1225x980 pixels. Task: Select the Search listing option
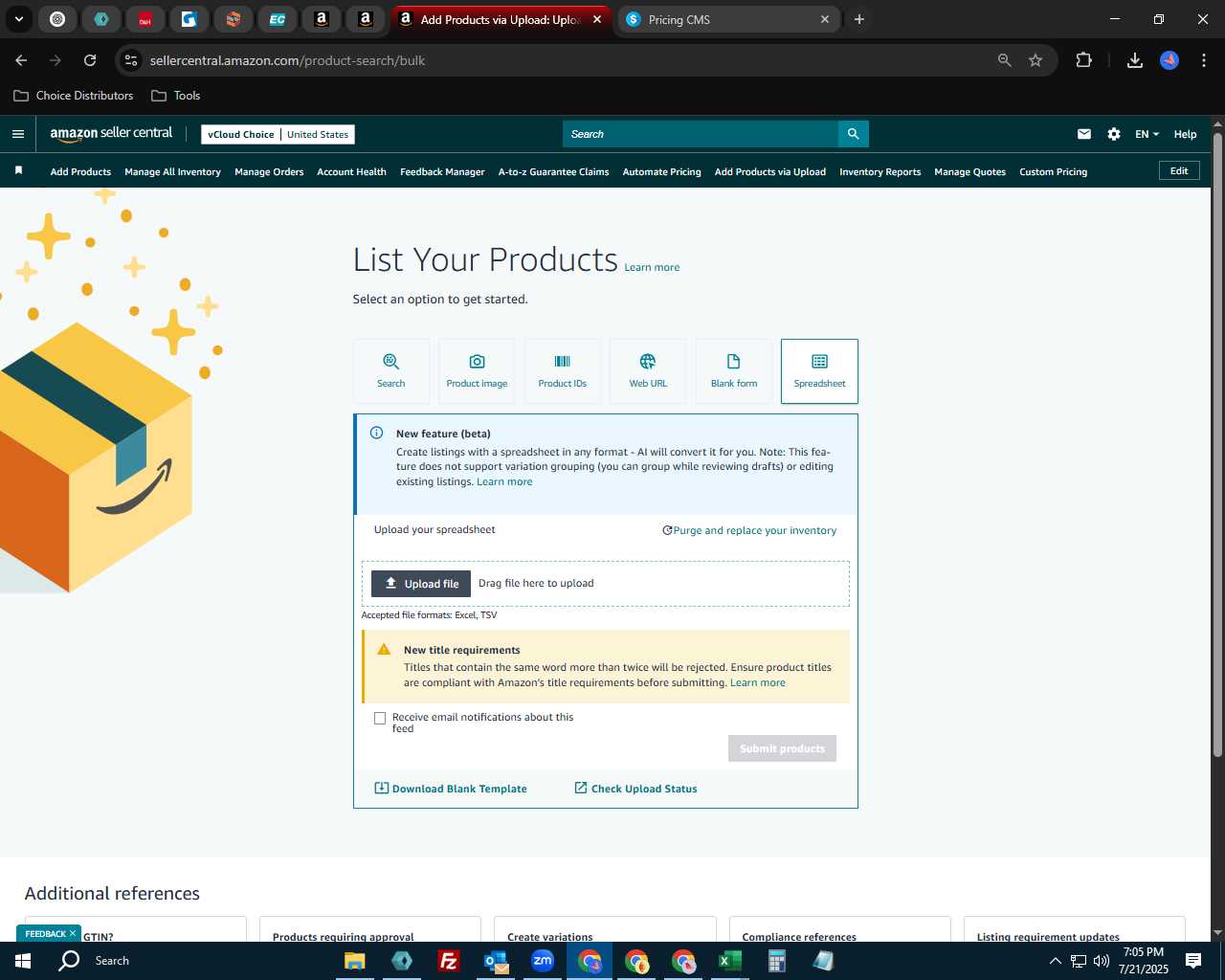390,371
